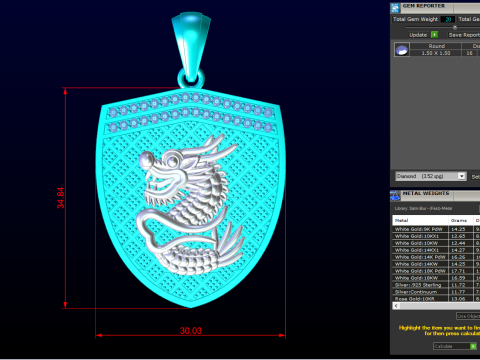Click the 12.65 grams cell

461,236
